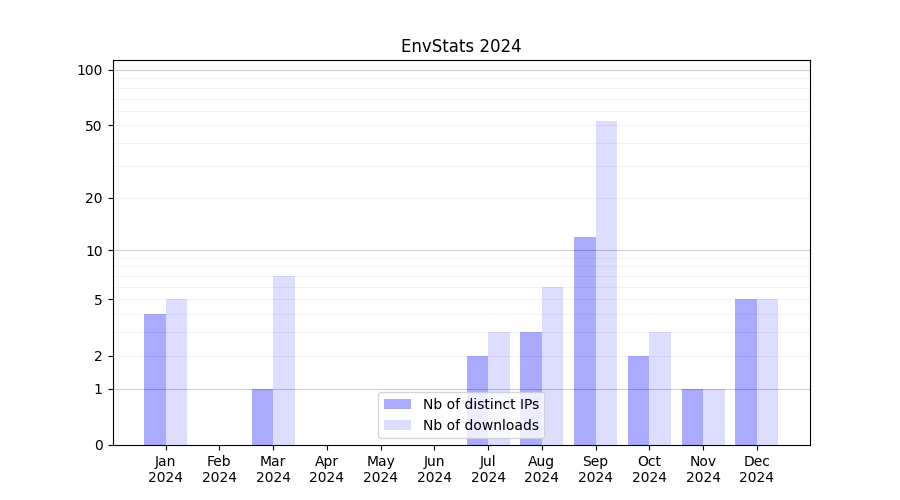
Task: Click the September distinct IPs bar
Action: coord(585,341)
